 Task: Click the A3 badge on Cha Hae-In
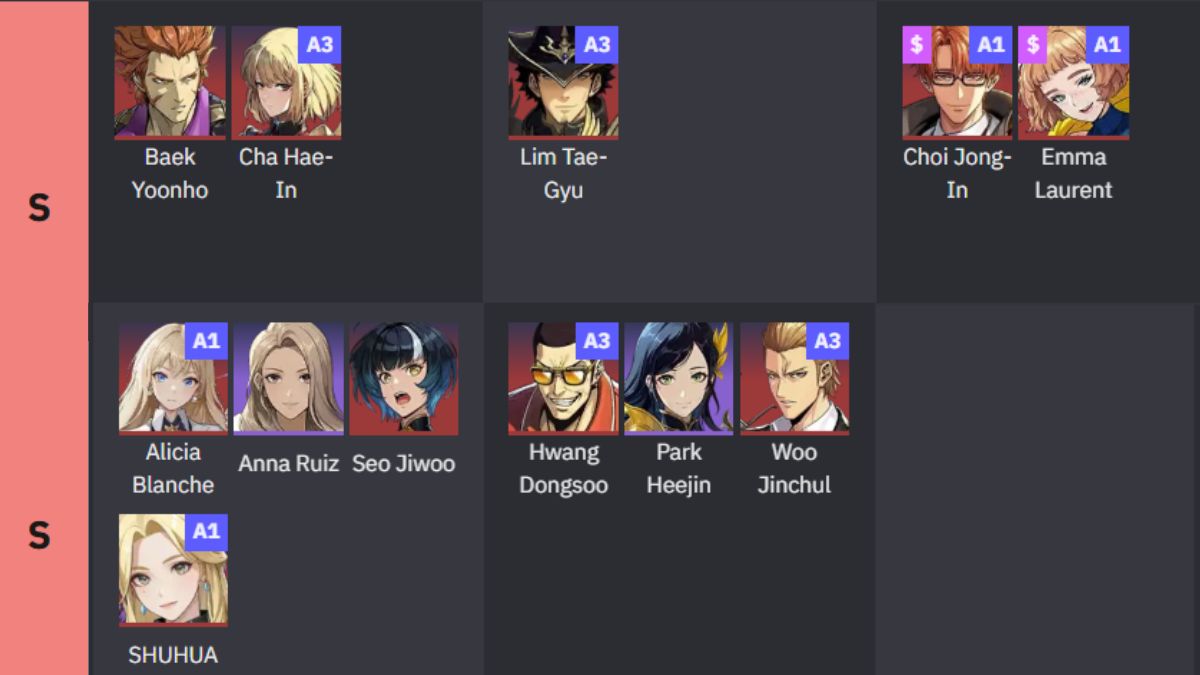point(320,45)
